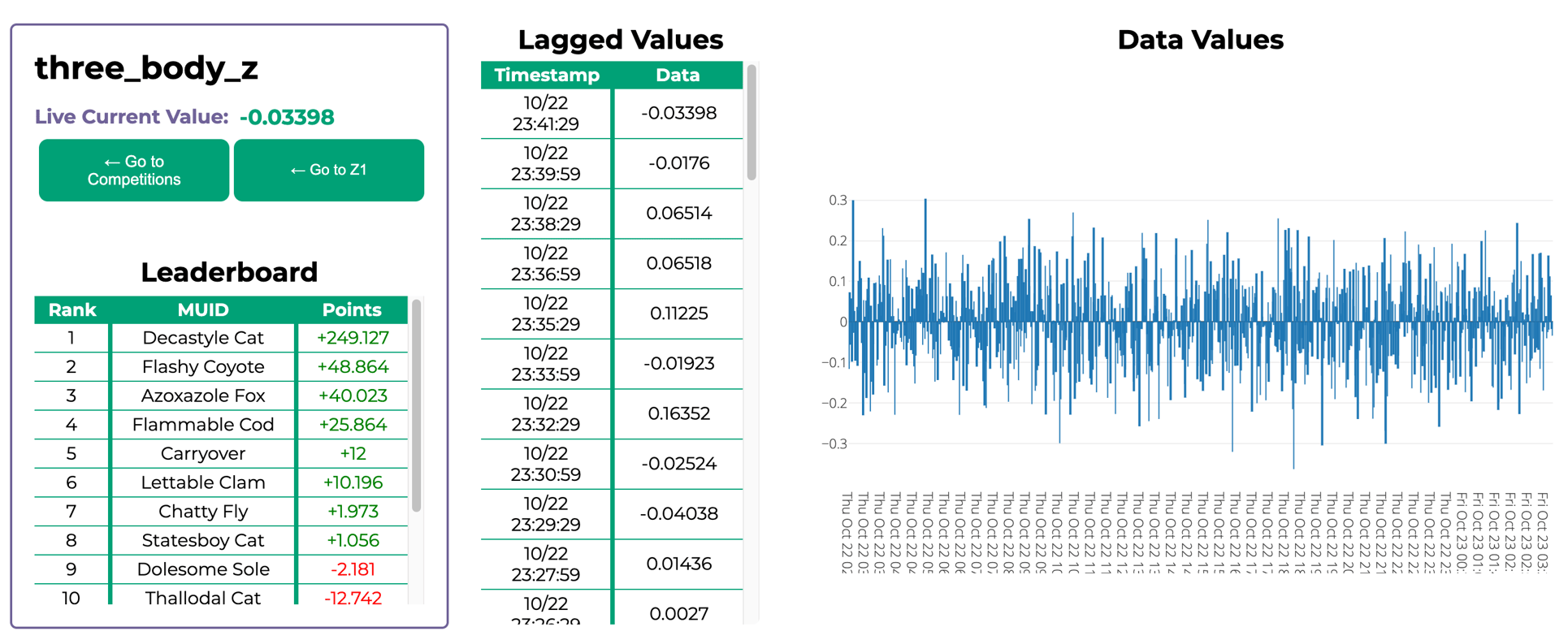Select the Flammable Cod row
Screen dimensions: 1568x640
pos(202,425)
